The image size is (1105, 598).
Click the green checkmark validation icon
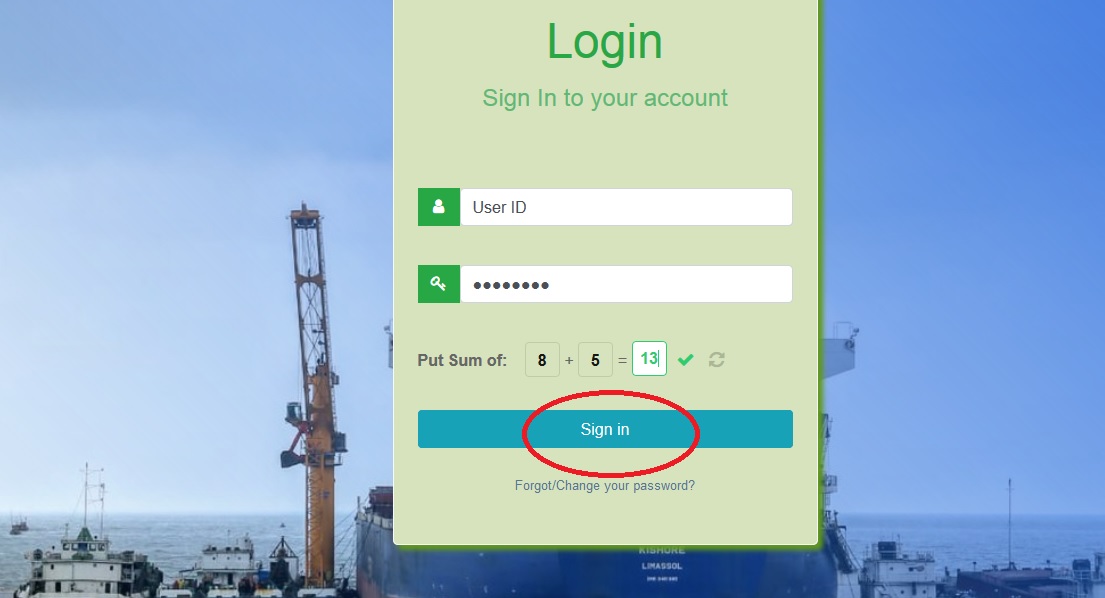coord(685,360)
